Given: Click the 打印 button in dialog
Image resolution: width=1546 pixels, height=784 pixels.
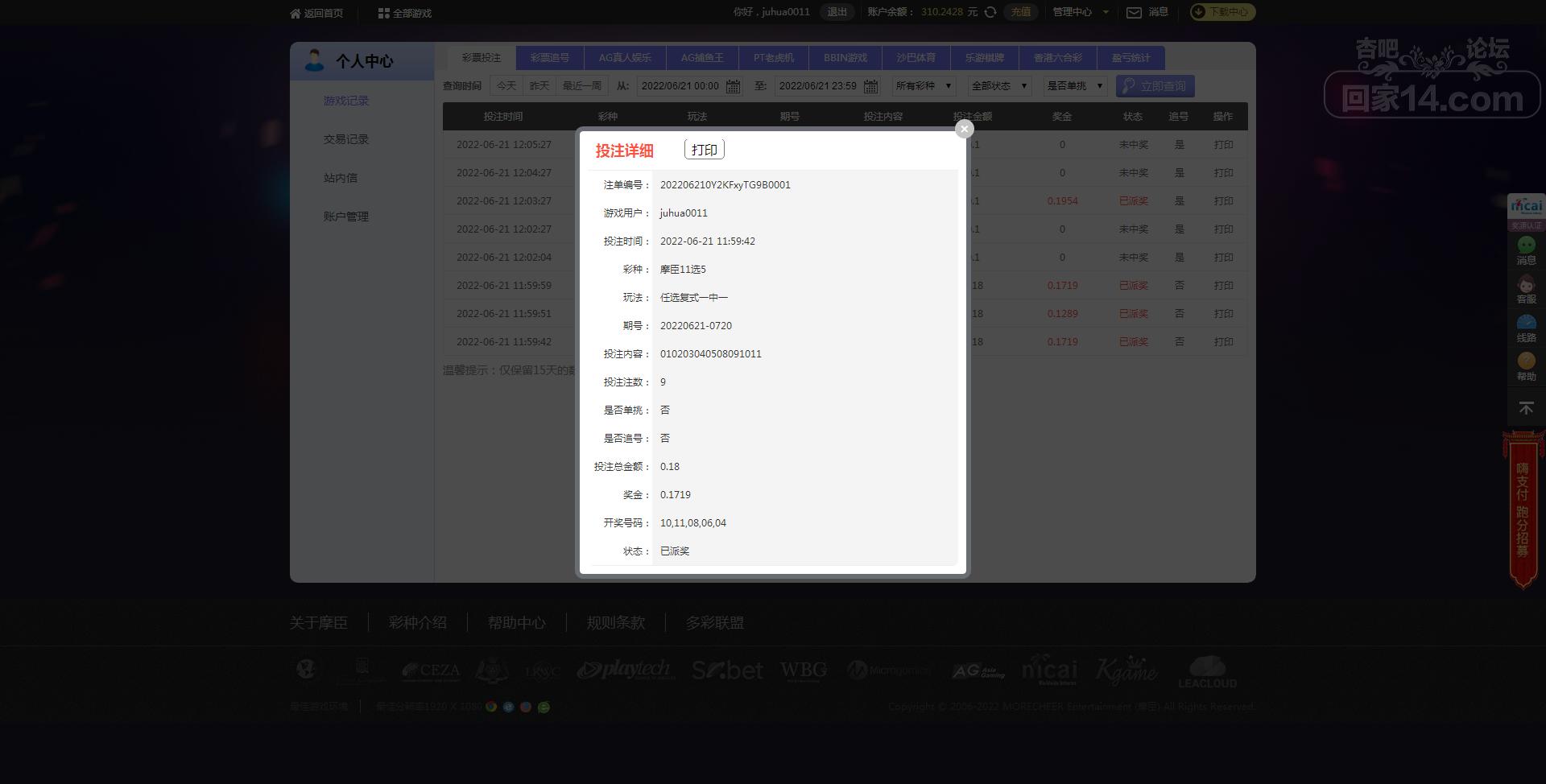Looking at the screenshot, I should (705, 150).
